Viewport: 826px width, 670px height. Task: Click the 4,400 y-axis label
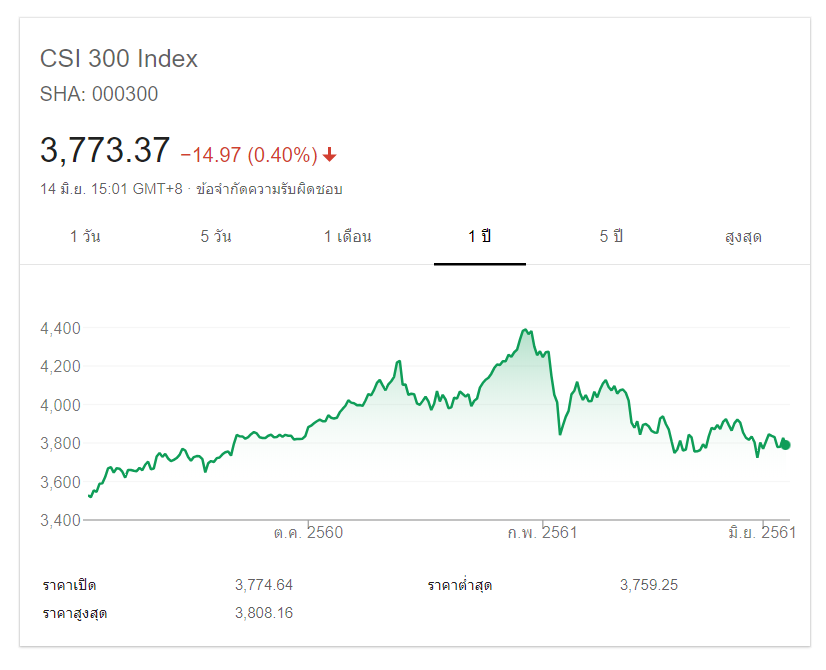(60, 328)
